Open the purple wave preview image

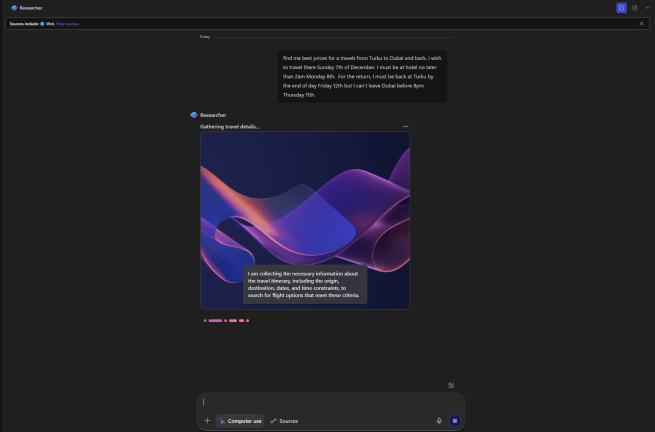(x=305, y=220)
